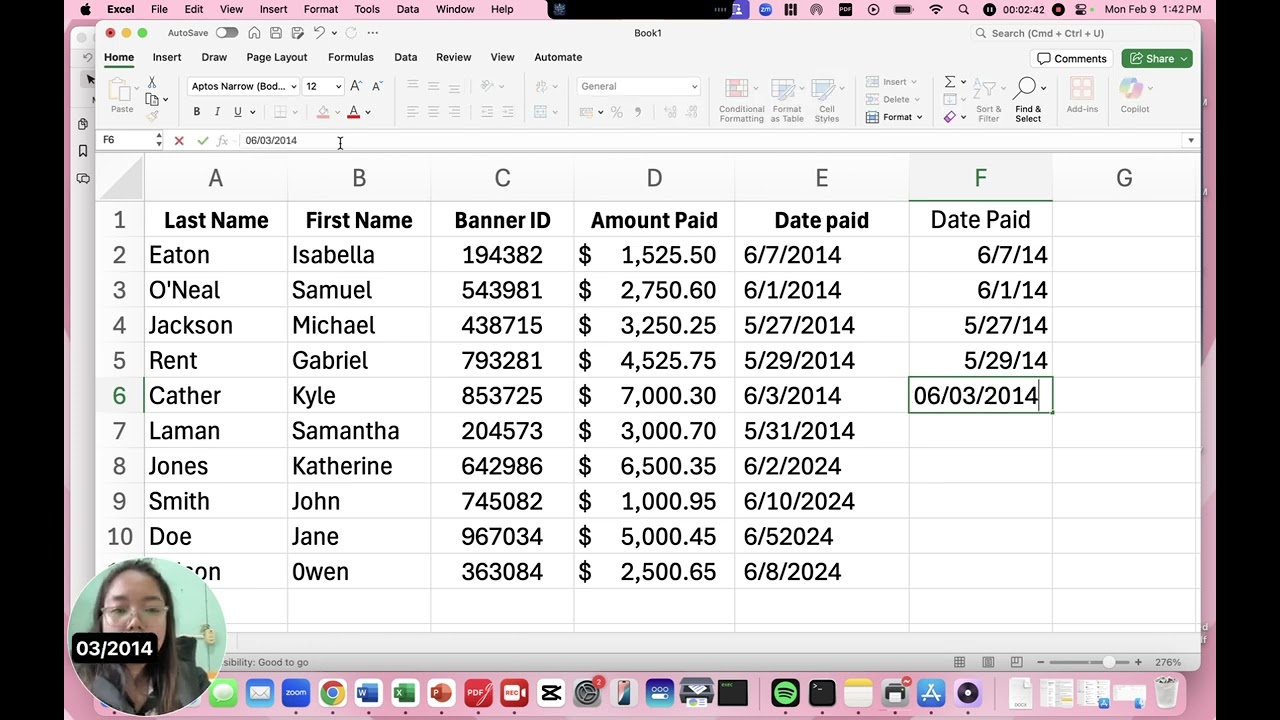The width and height of the screenshot is (1280, 720).
Task: Open Google Chrome from the Dock
Action: (332, 692)
